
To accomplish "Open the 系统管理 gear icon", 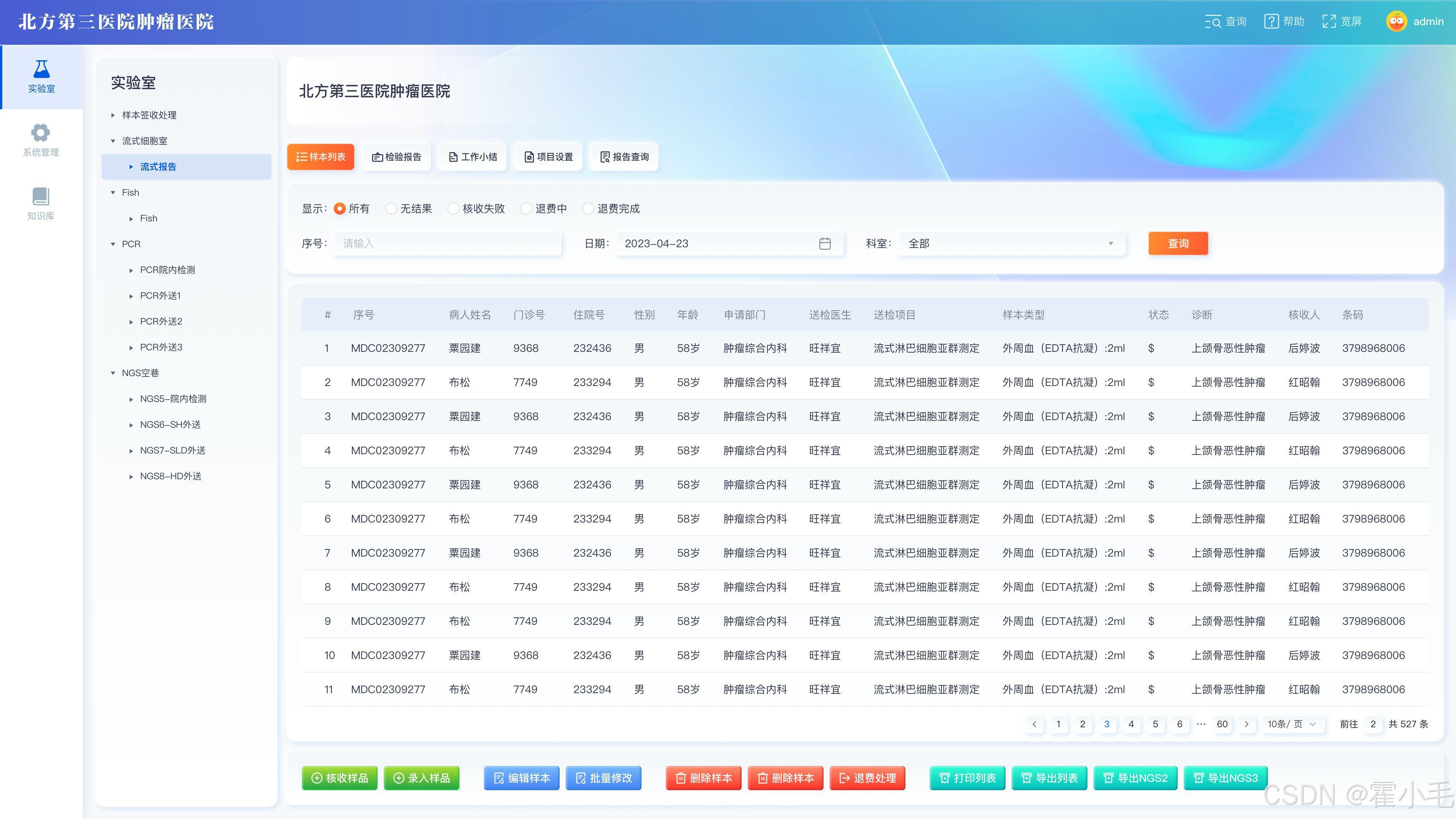I will point(40,132).
